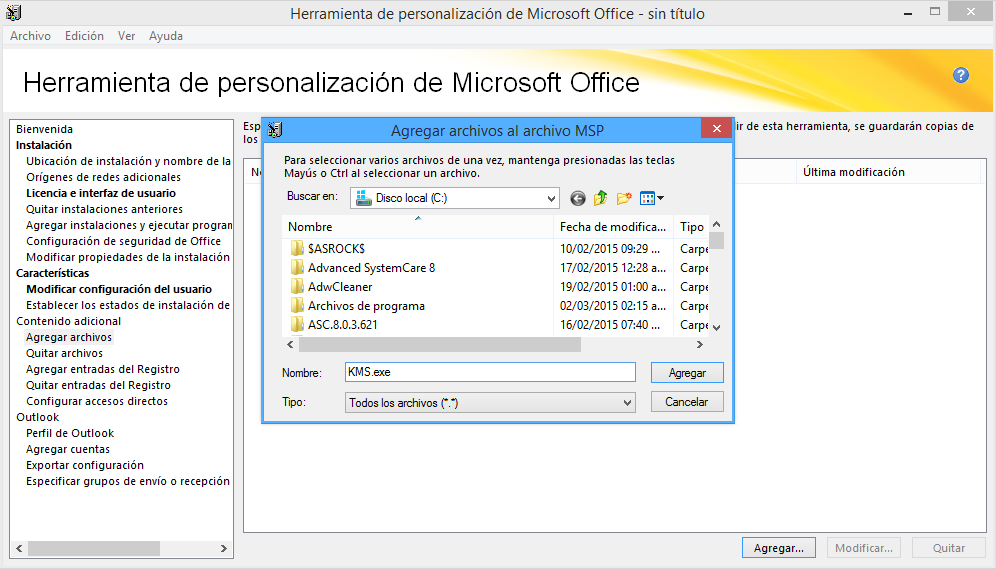Click the Nombre filename input field
The image size is (996, 569).
point(490,372)
